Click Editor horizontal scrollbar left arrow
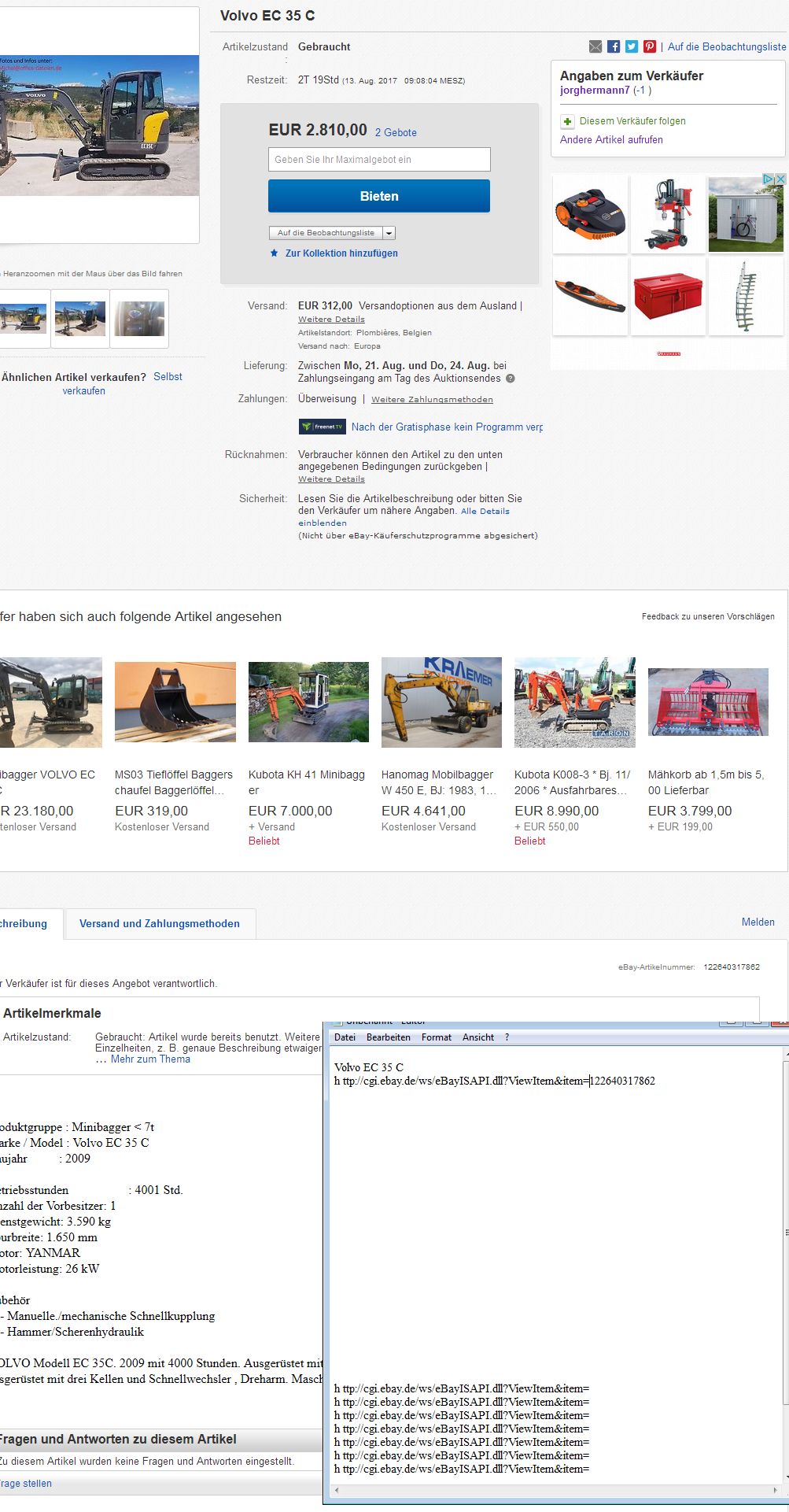 (337, 1491)
